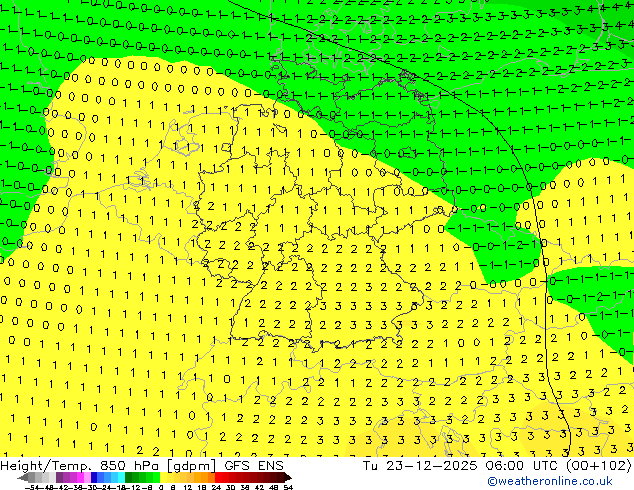The width and height of the screenshot is (634, 490).
Task: Pick the cyan legend swatch above -18
Action: [x=121, y=477]
